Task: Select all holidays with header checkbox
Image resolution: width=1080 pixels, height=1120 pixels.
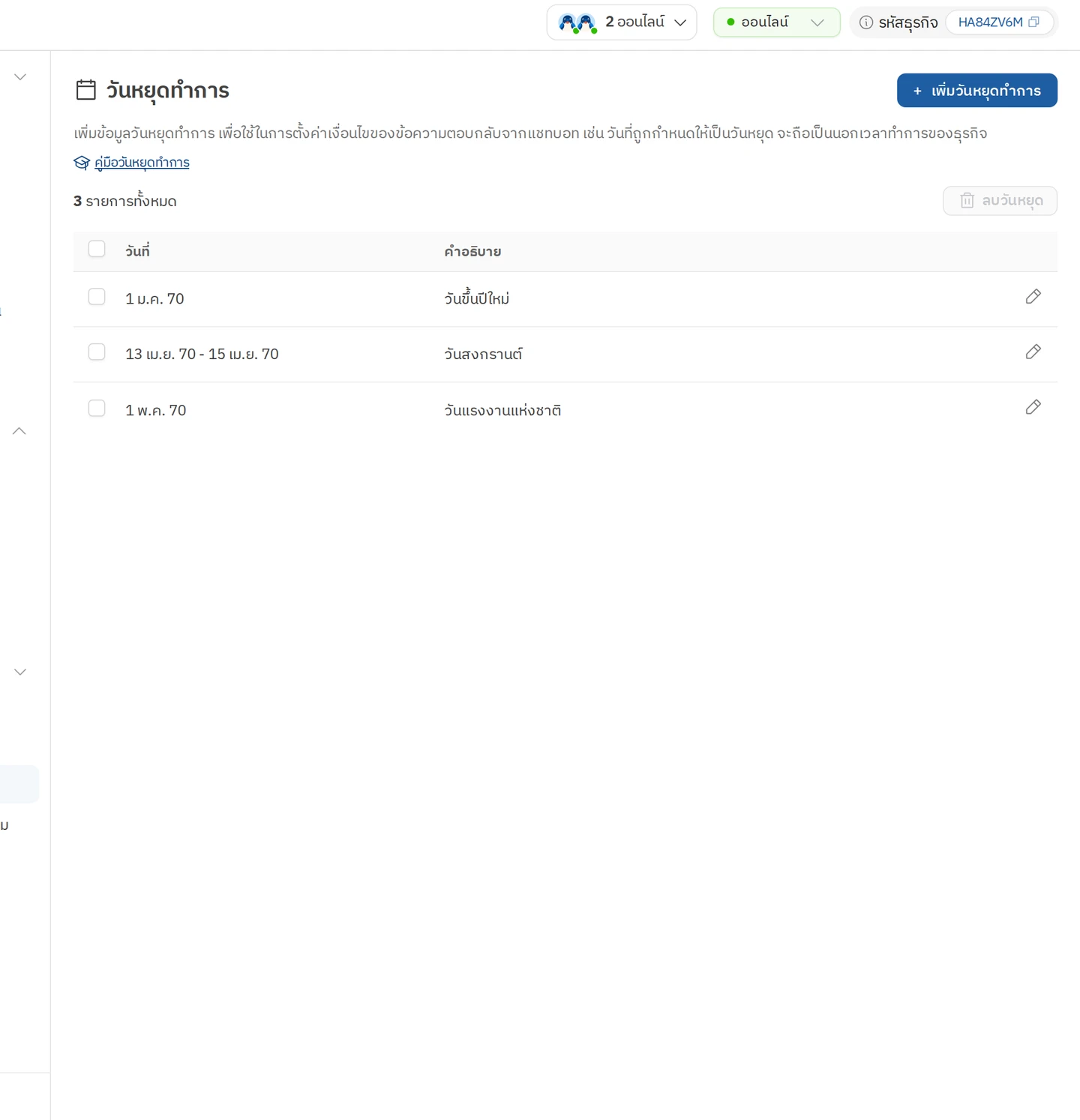Action: click(97, 249)
